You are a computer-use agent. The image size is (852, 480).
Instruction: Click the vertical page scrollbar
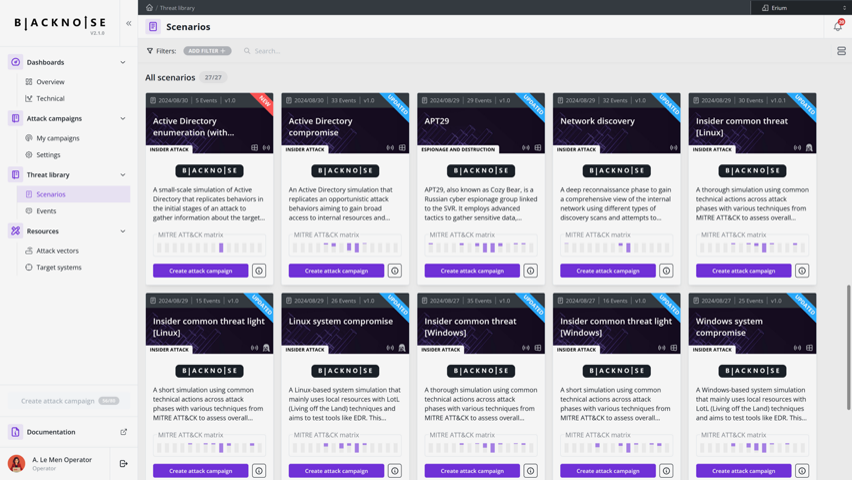tap(848, 347)
